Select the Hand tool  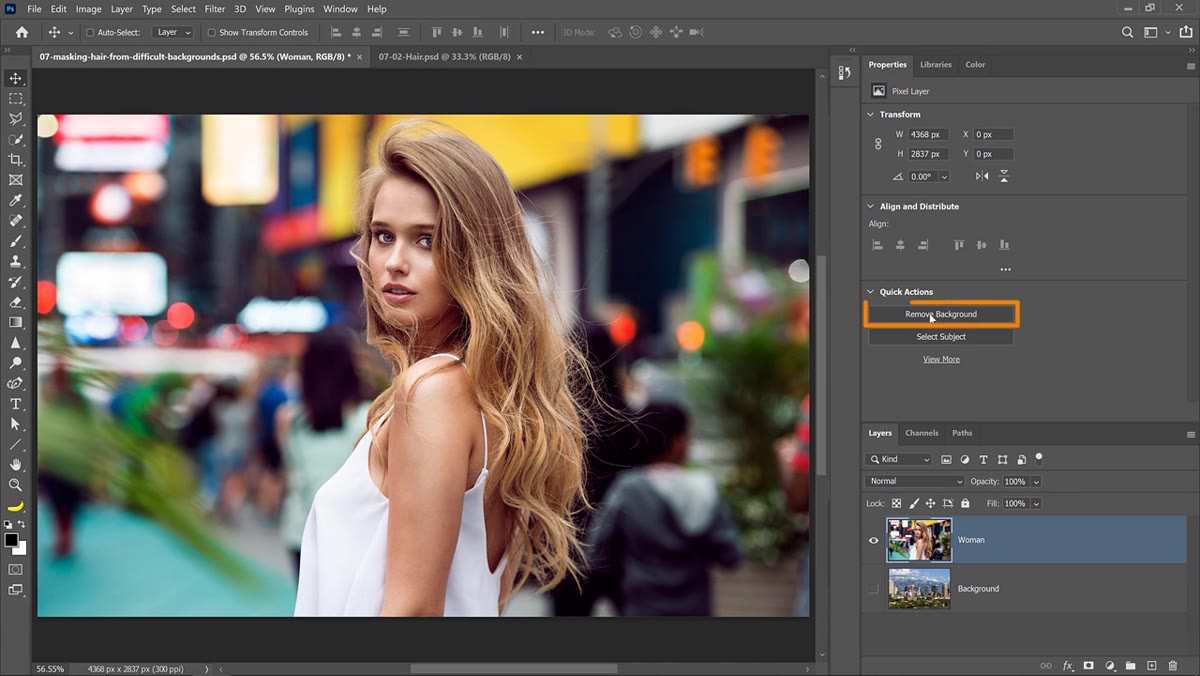tap(15, 465)
